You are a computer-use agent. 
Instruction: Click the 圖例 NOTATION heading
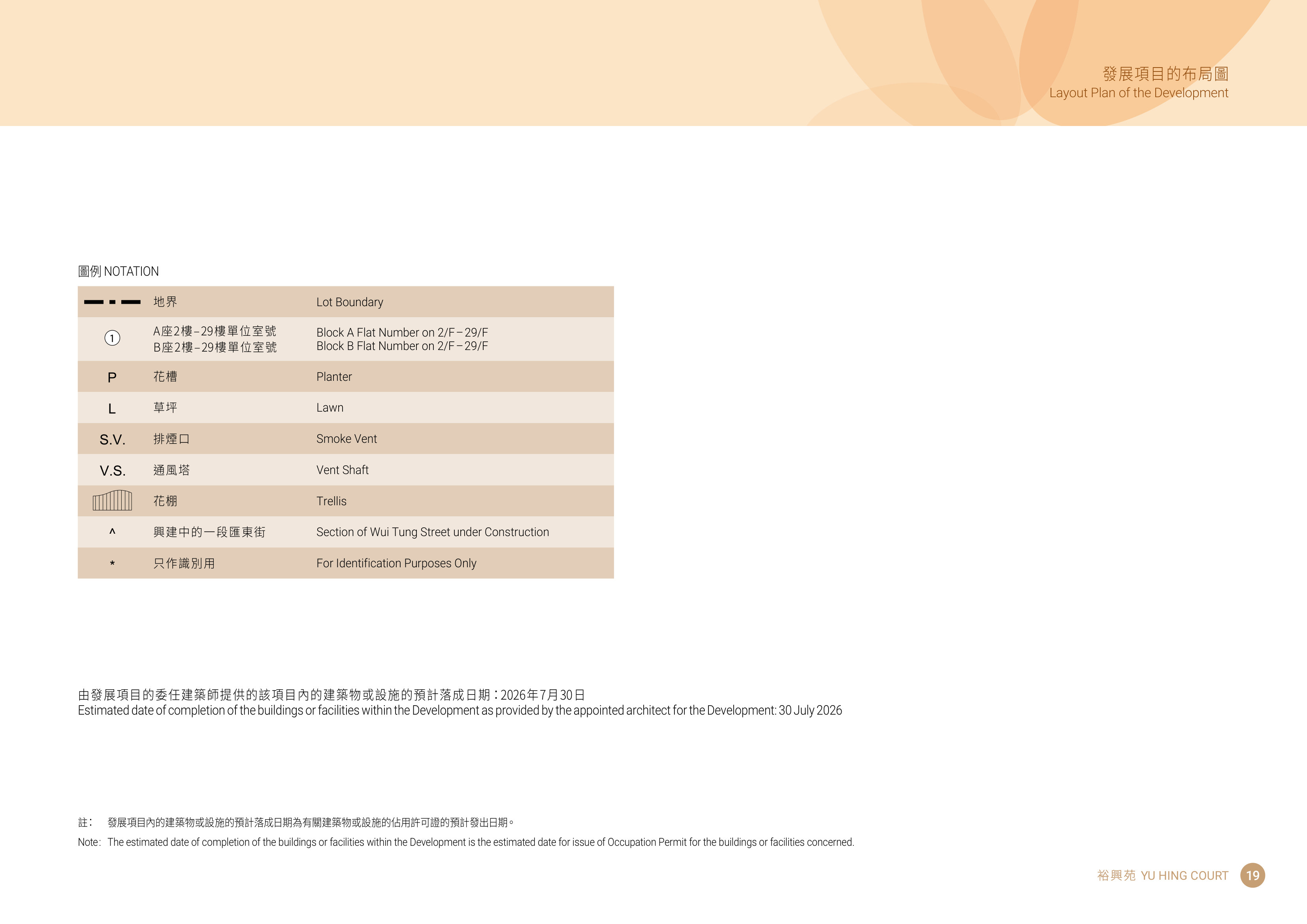click(x=119, y=271)
